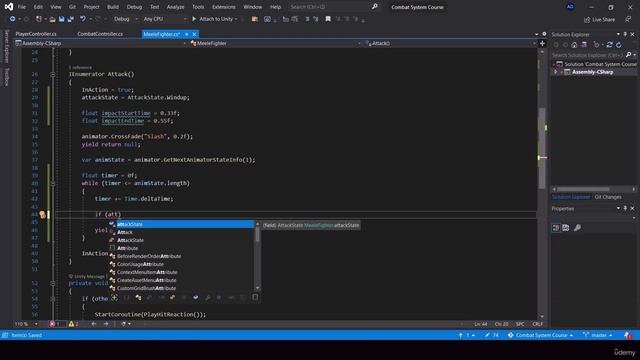Click the Bookmark toolbar icon

pyautogui.click(x=328, y=19)
